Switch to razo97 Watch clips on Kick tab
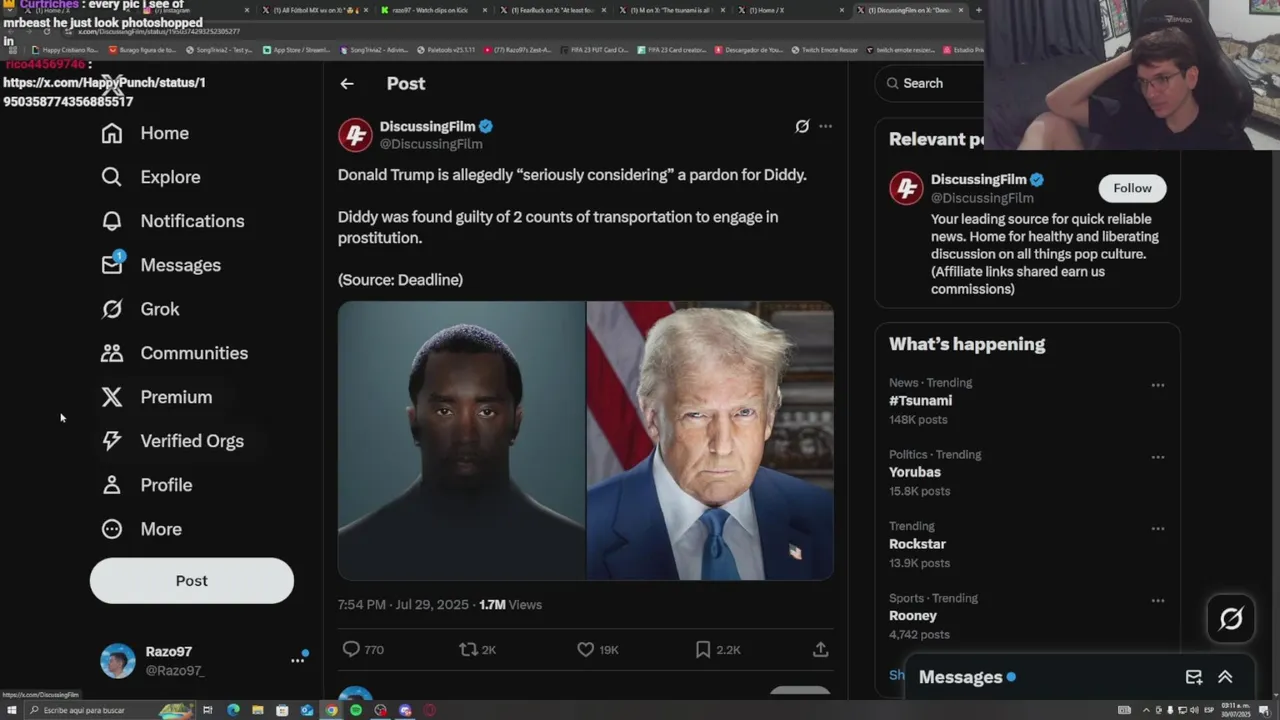Image resolution: width=1280 pixels, height=720 pixels. coord(435,10)
